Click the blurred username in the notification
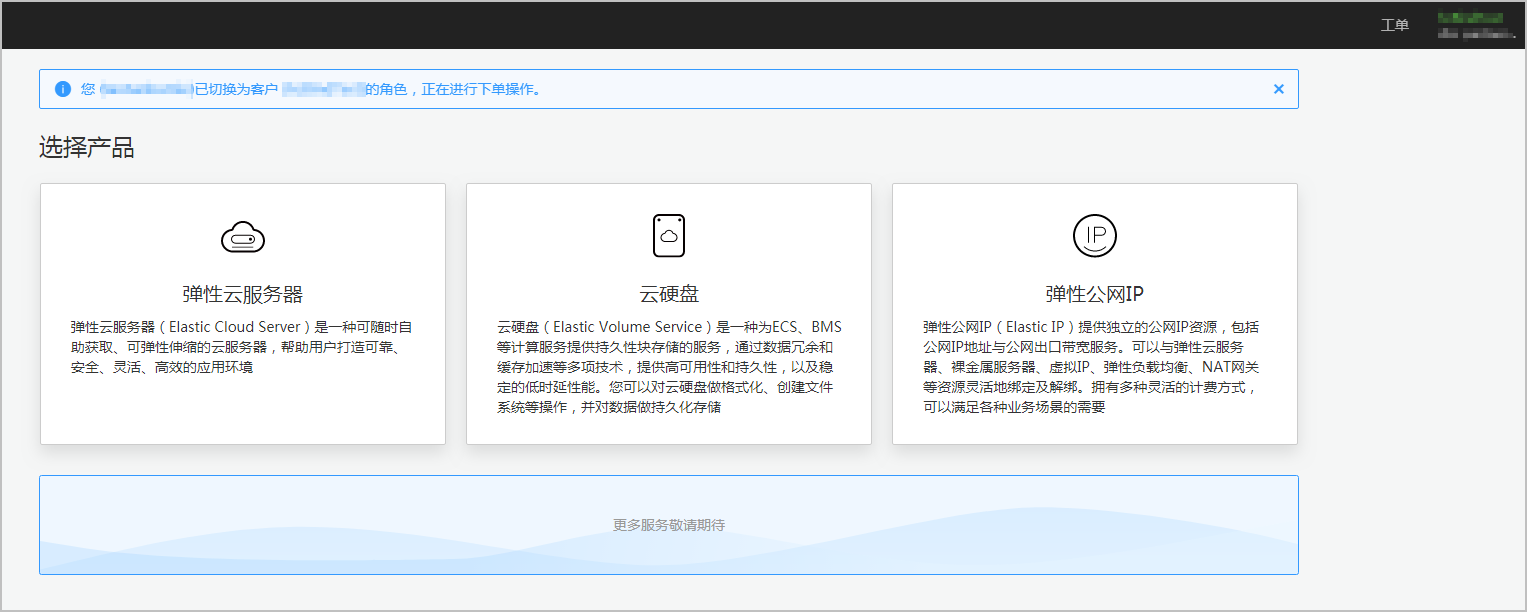1527x612 pixels. point(145,89)
